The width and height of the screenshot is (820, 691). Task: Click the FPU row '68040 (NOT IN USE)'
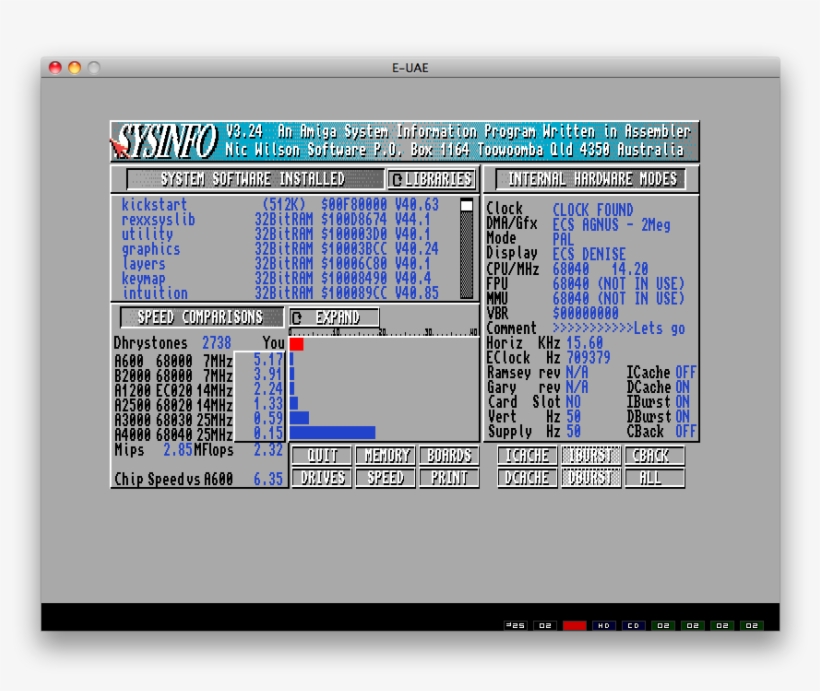pos(619,284)
